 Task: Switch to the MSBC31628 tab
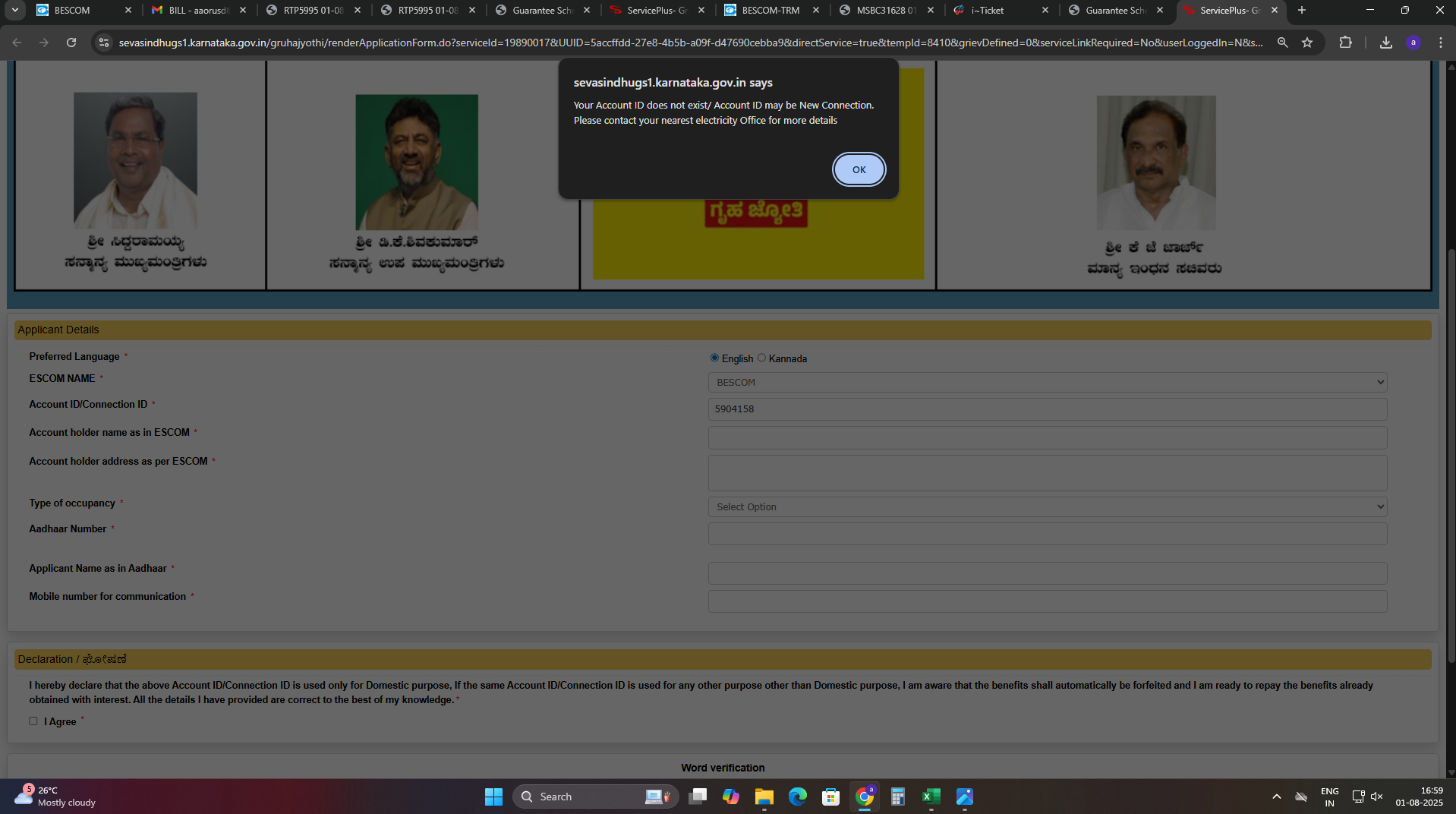tap(885, 10)
